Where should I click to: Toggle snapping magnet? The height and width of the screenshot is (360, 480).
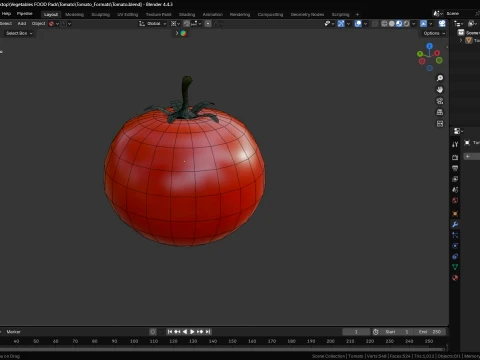pos(187,24)
